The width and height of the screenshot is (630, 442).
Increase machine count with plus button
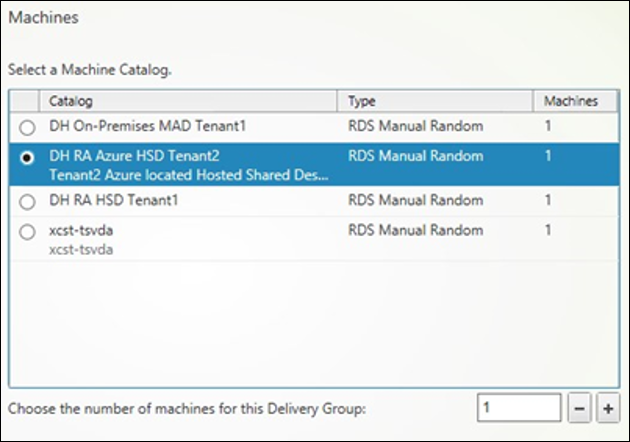tap(608, 408)
